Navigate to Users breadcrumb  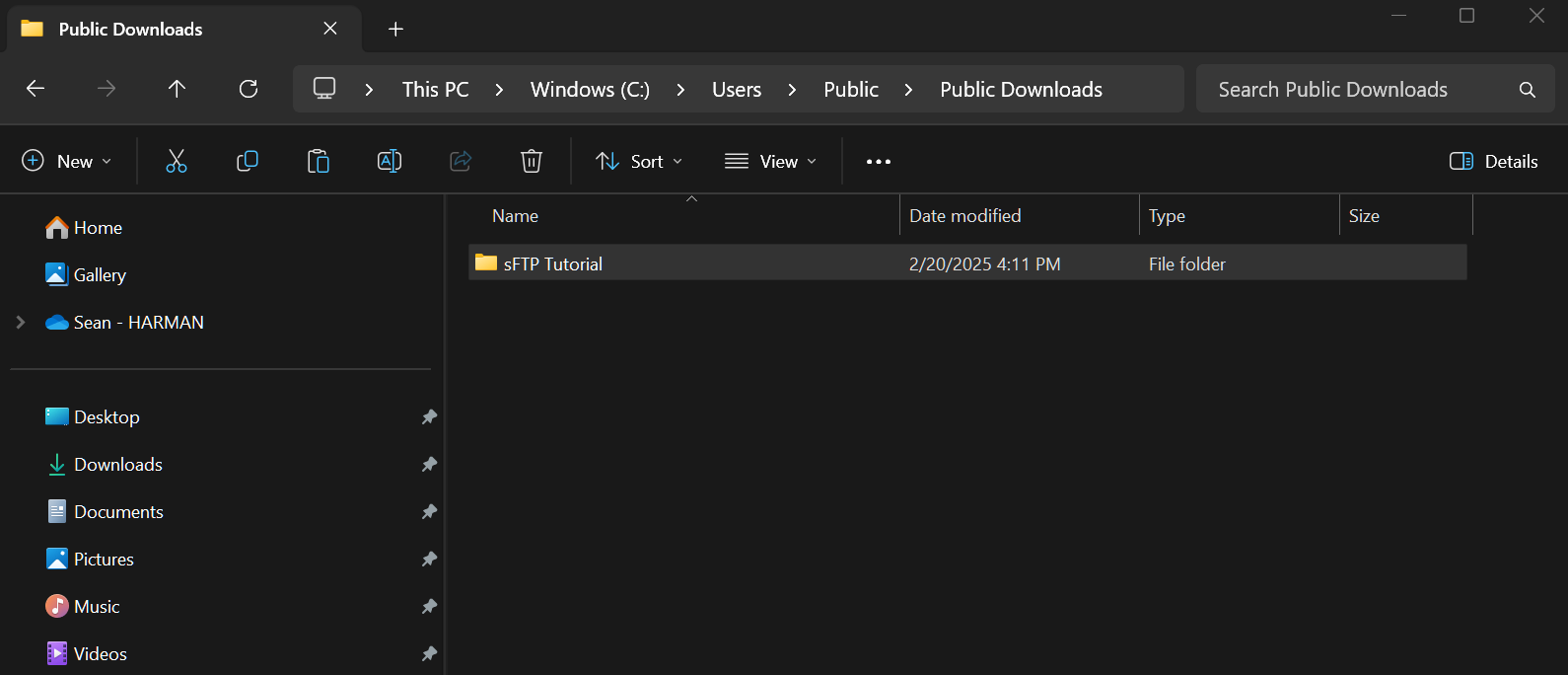pos(737,90)
